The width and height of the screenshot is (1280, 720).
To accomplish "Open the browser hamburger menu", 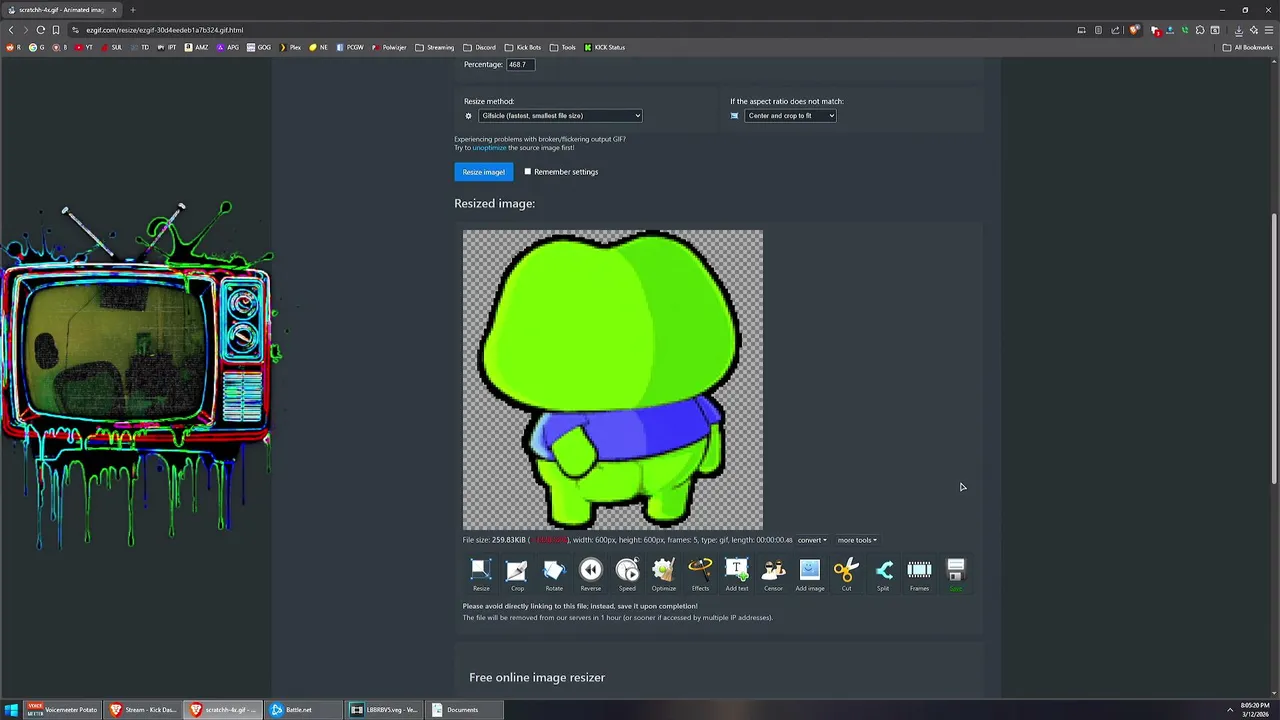I will pos(1269,30).
